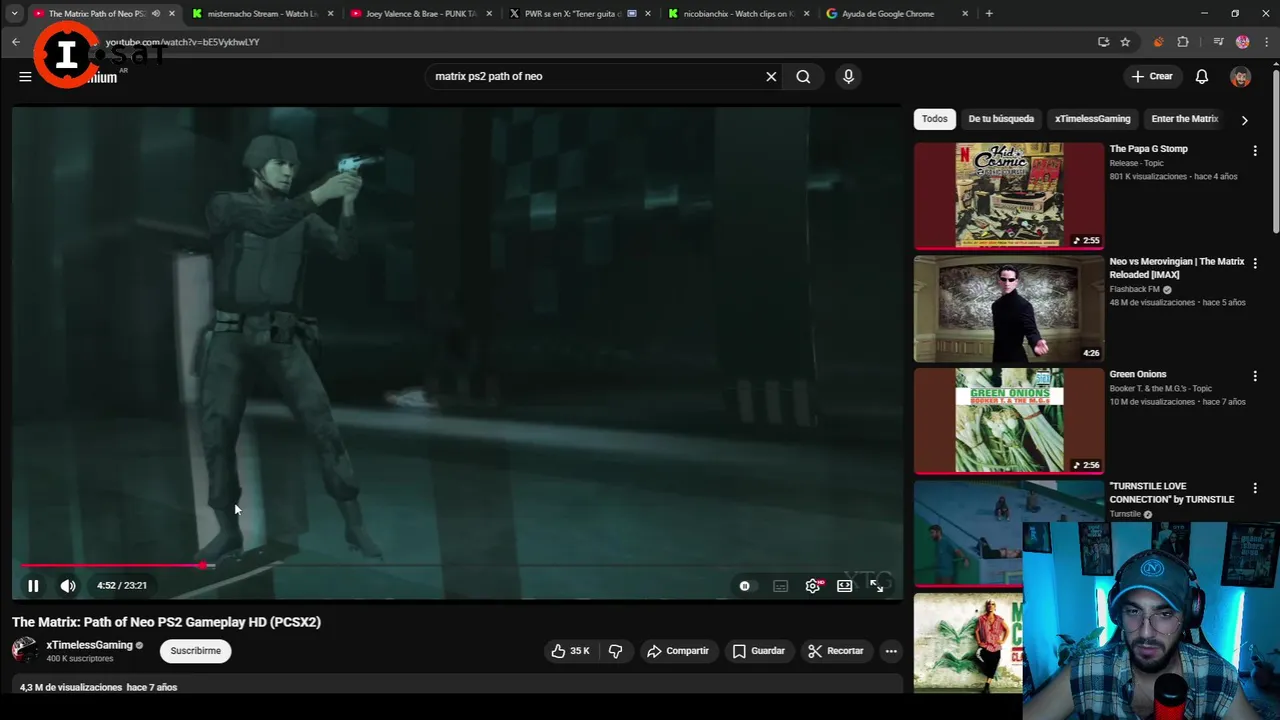The height and width of the screenshot is (720, 1280).
Task: Switch to the PWR ss en X tab
Action: pos(580,14)
